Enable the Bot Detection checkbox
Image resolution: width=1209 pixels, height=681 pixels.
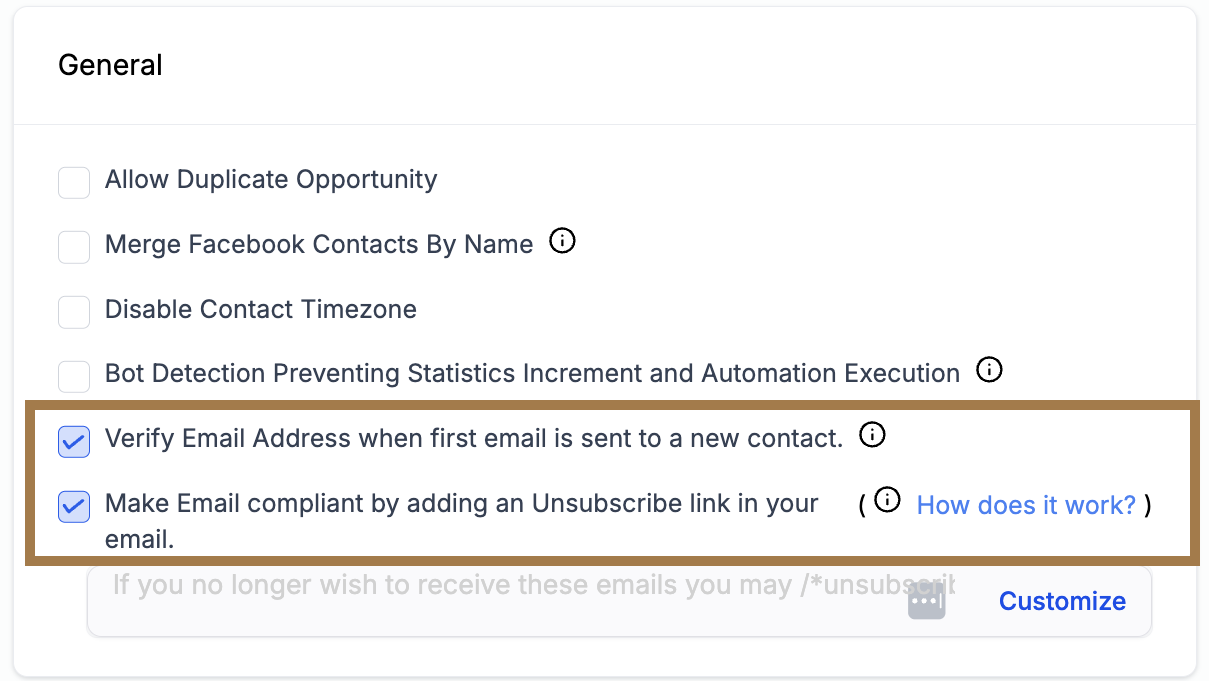pyautogui.click(x=74, y=377)
